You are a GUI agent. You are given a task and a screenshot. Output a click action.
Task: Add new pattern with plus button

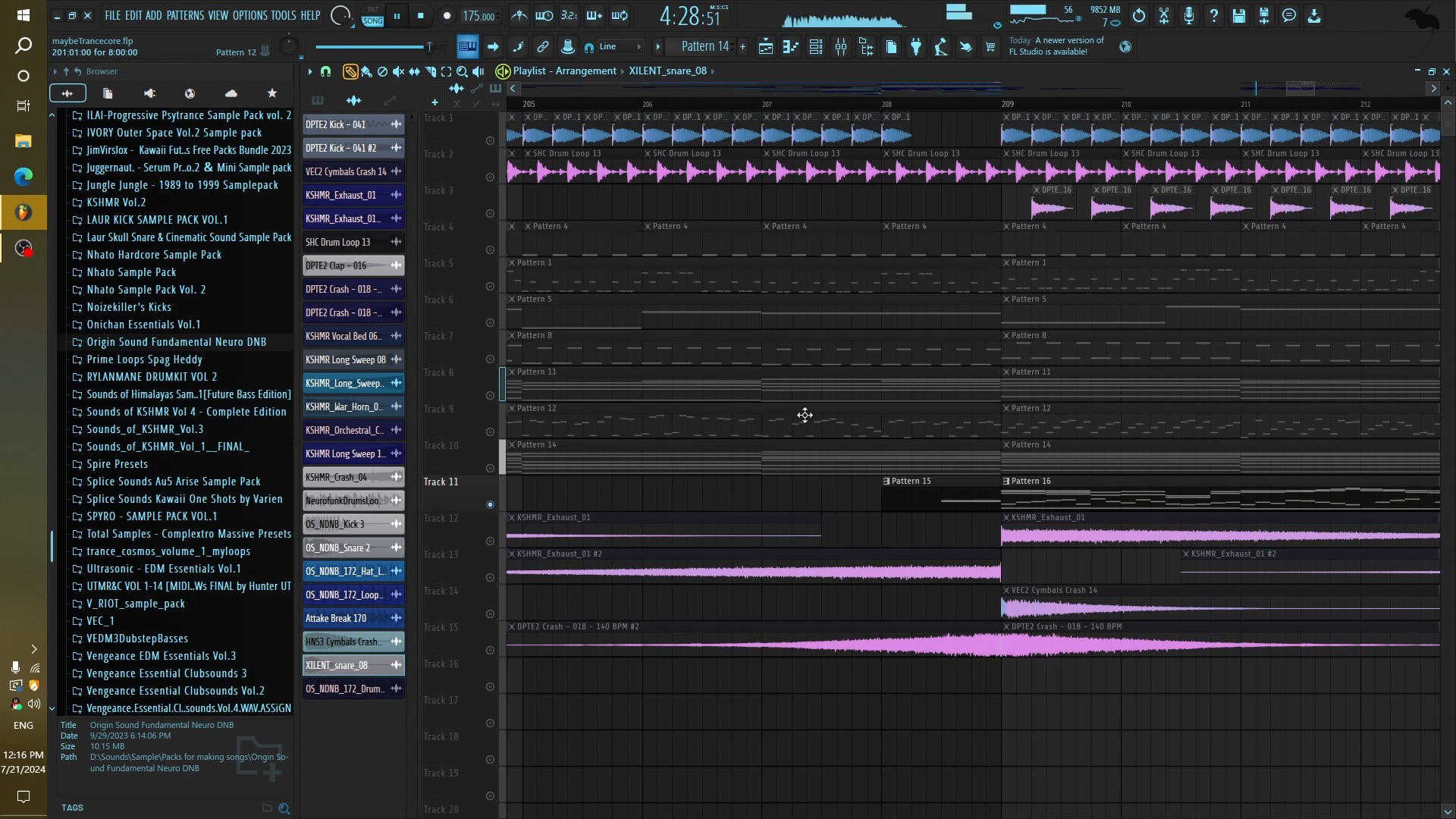[x=742, y=47]
